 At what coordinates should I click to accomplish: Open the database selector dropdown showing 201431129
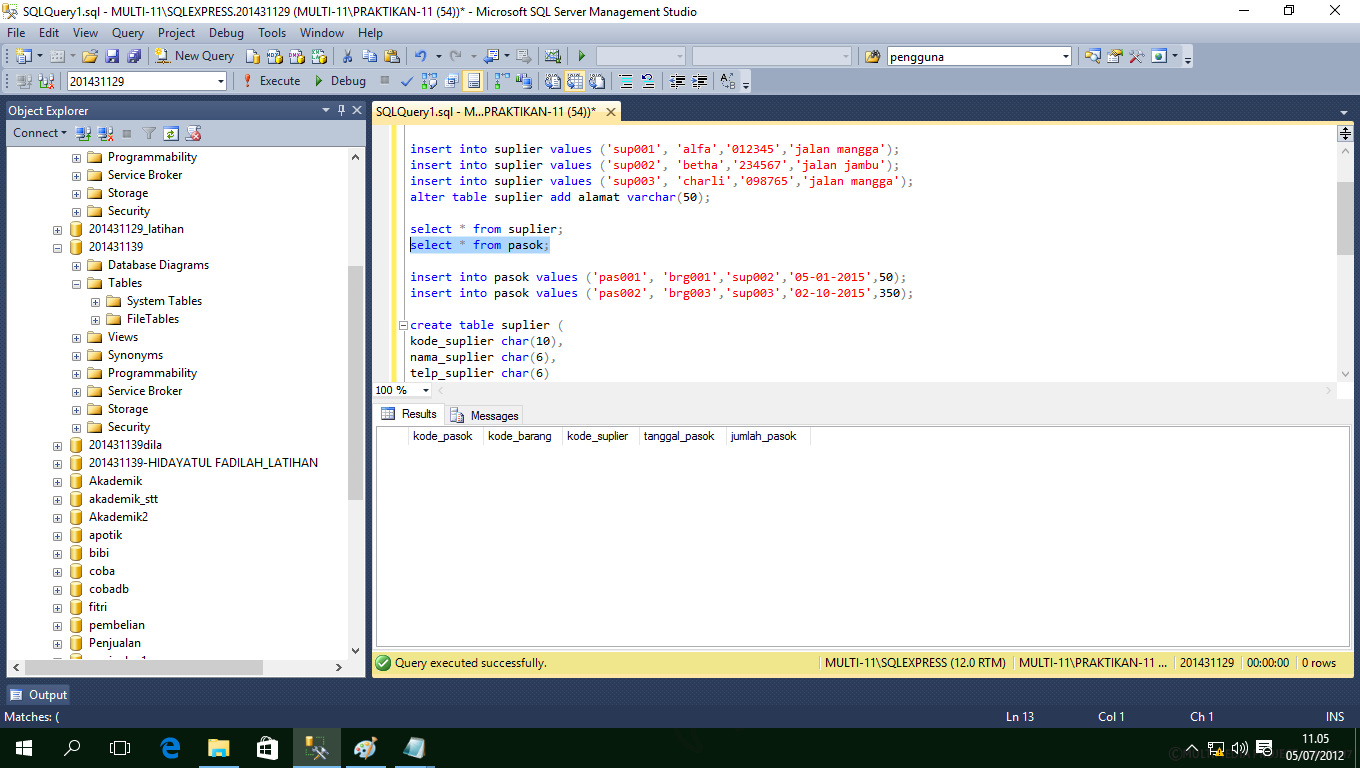pyautogui.click(x=221, y=80)
